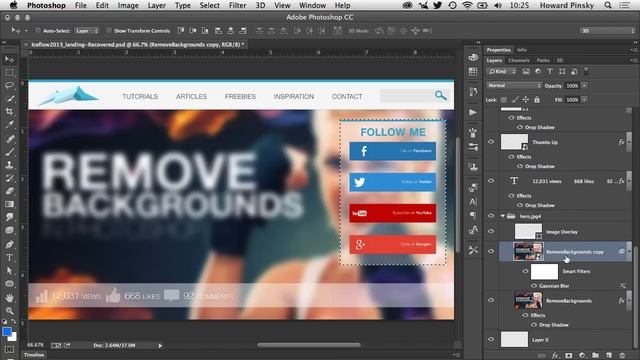Screen dimensions: 640x360
Task: Click the lock all layer icon
Action: [x=537, y=100]
